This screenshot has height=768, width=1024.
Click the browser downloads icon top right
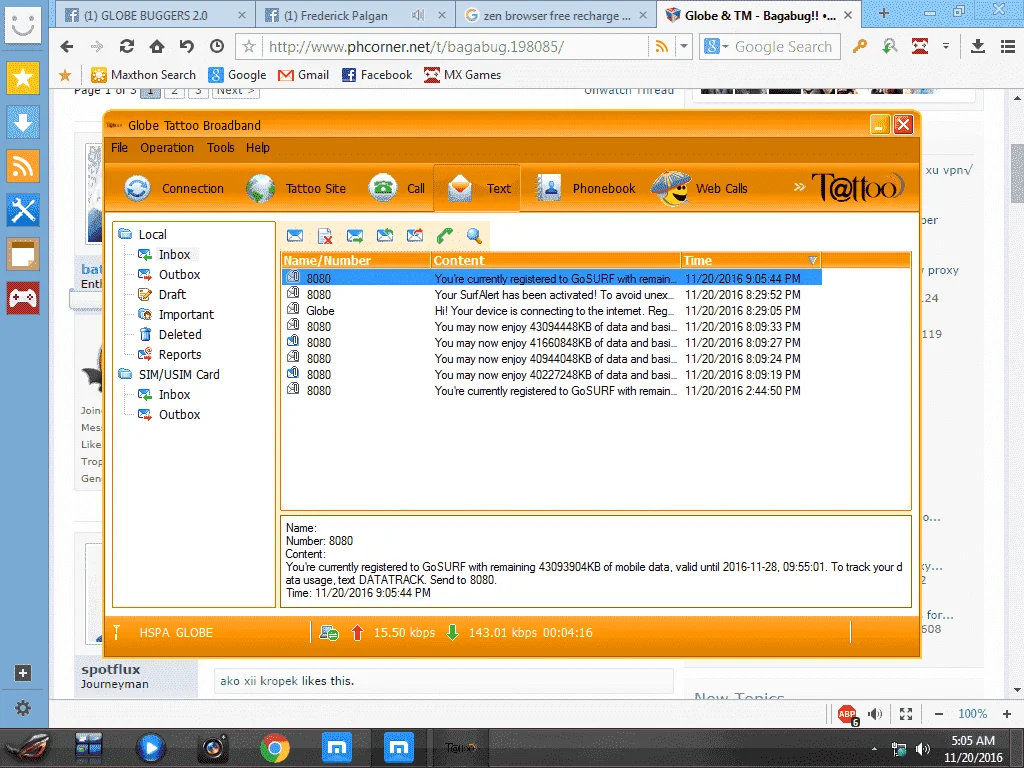pos(978,46)
